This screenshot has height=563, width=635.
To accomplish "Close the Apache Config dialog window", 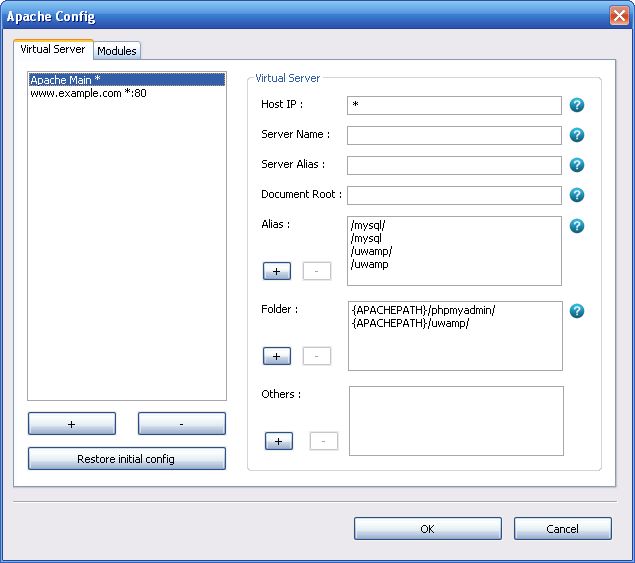I will point(618,16).
